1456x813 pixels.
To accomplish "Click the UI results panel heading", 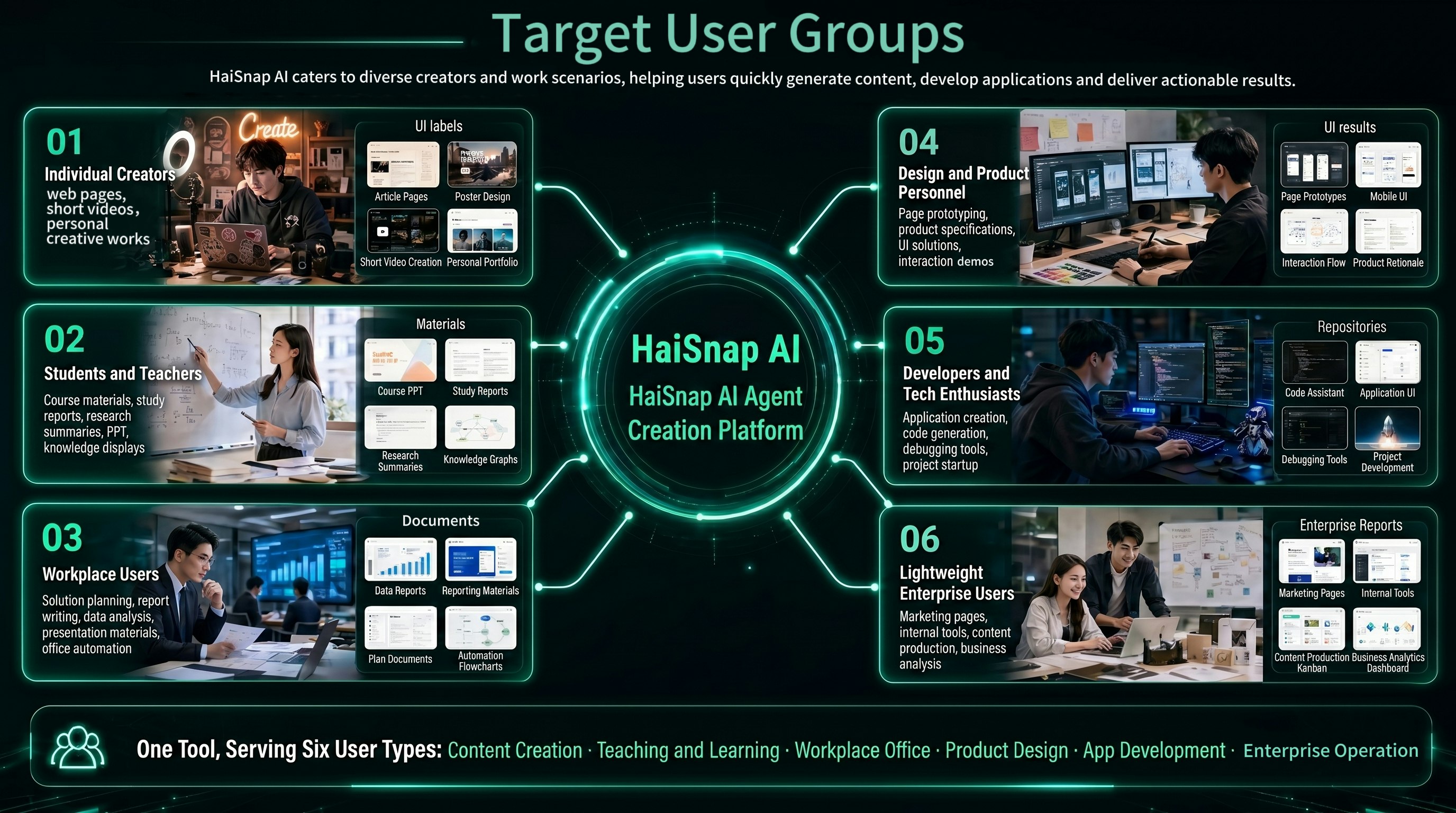I will (1350, 127).
